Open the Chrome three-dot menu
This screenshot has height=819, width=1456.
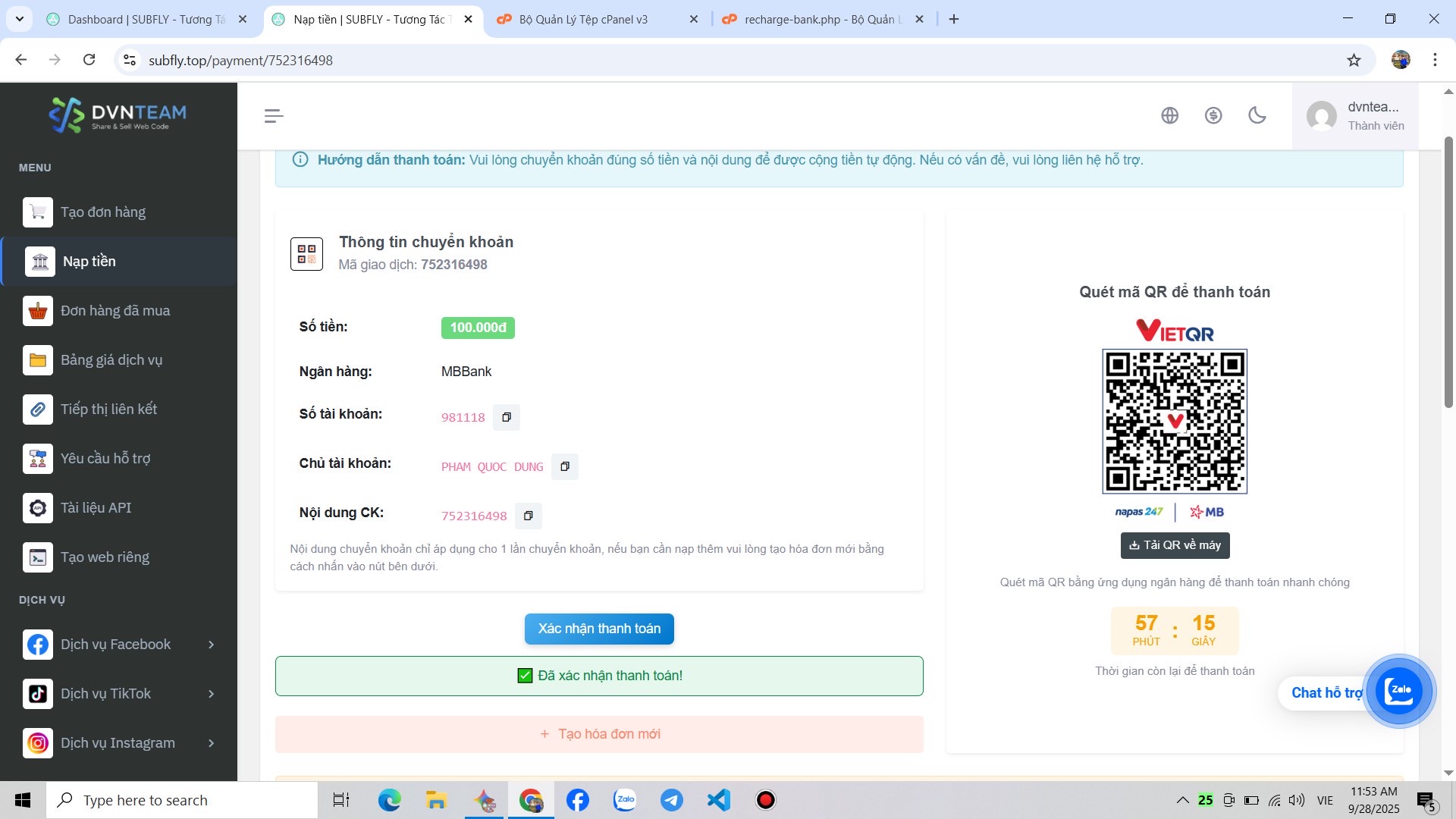[x=1435, y=60]
